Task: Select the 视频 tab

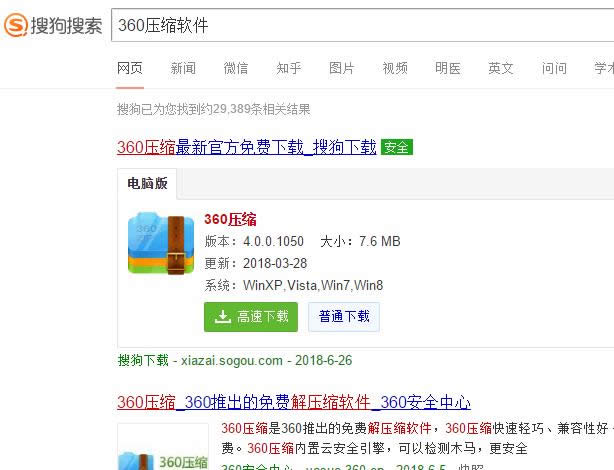Action: tap(395, 68)
